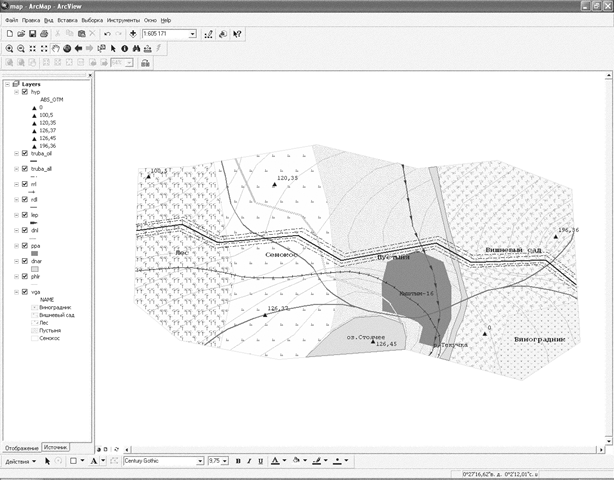
Task: Click the Add Data button
Action: click(x=134, y=34)
